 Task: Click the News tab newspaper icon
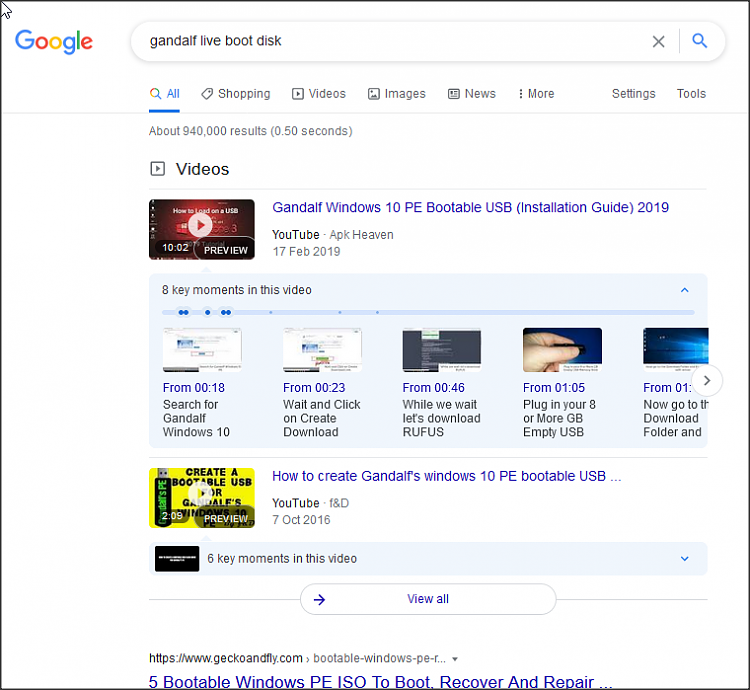[453, 94]
